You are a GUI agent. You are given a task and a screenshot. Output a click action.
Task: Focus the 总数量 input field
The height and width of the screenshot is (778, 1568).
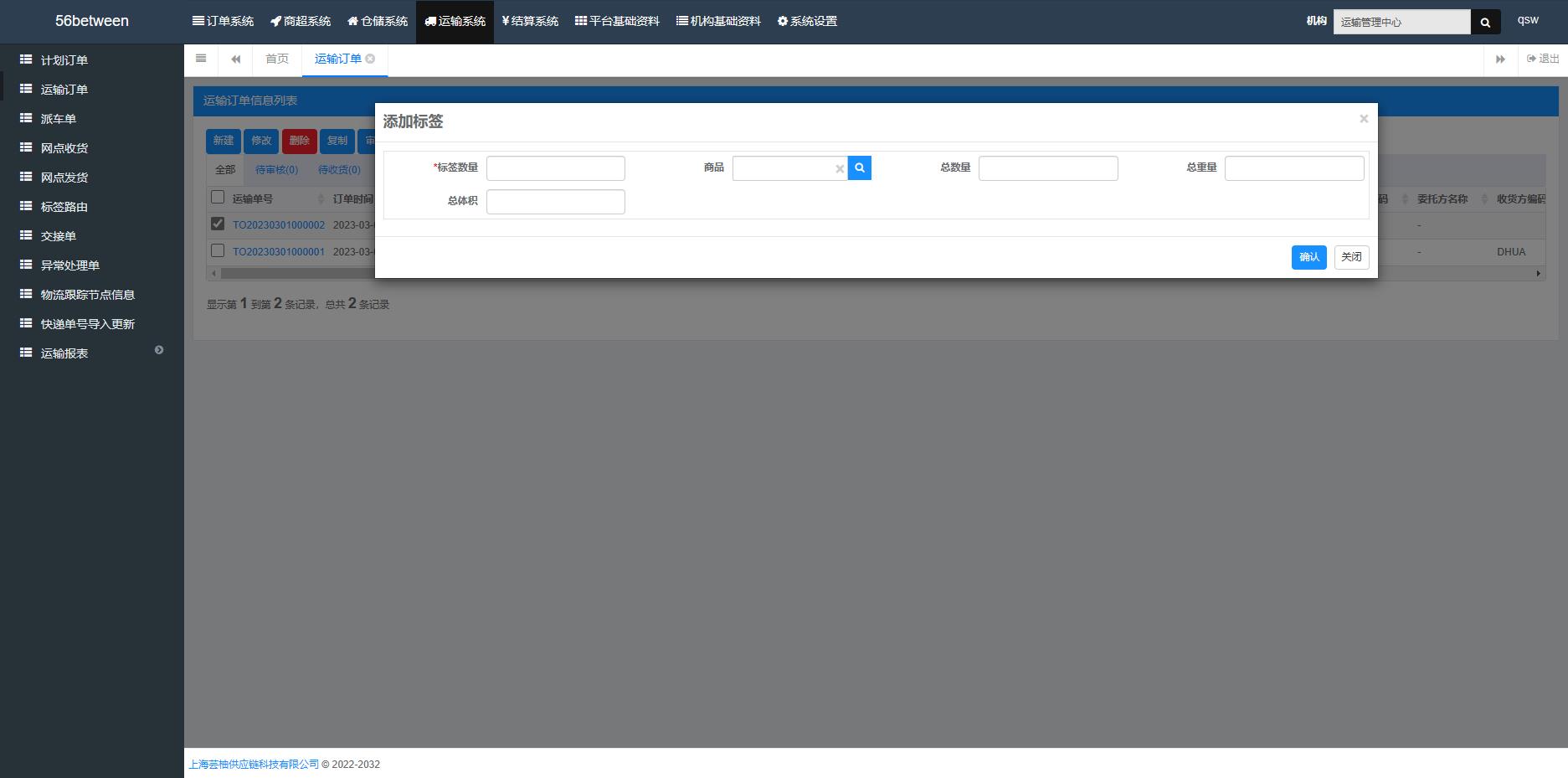click(1048, 168)
